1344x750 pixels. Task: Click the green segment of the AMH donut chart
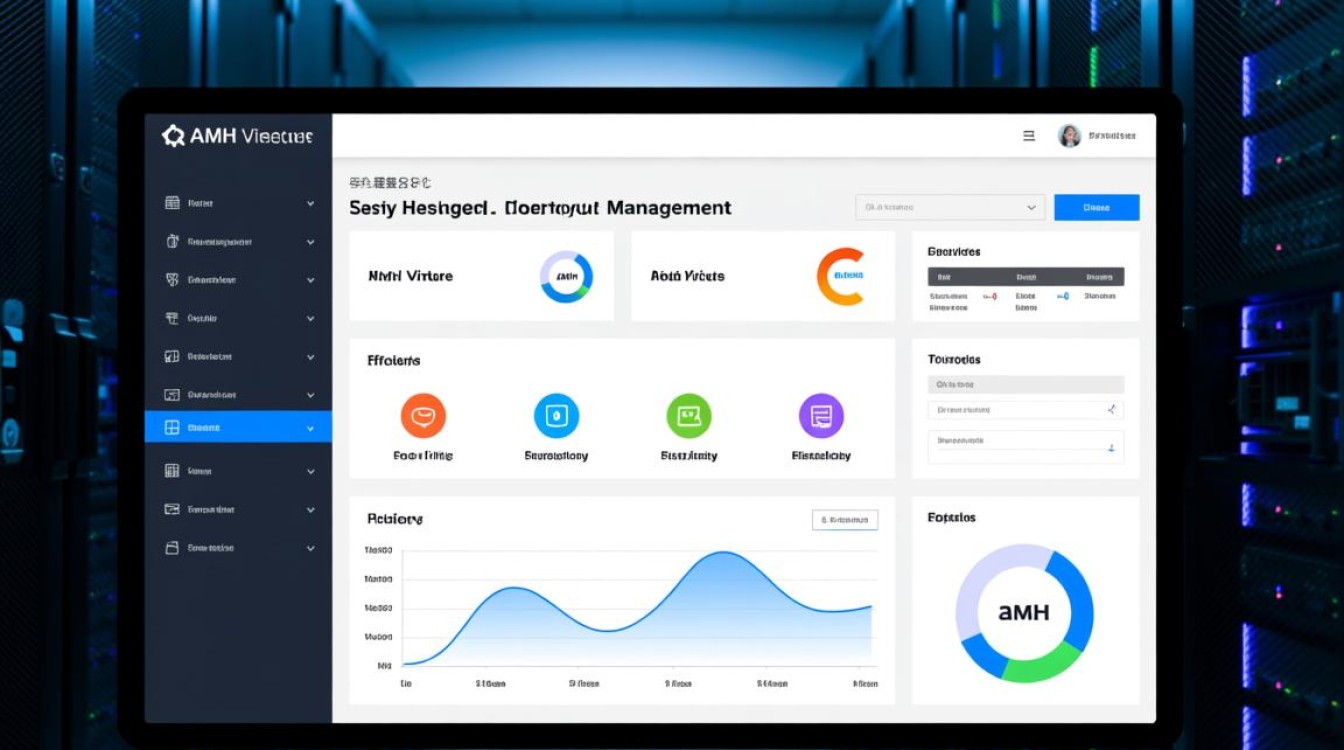click(x=1040, y=664)
